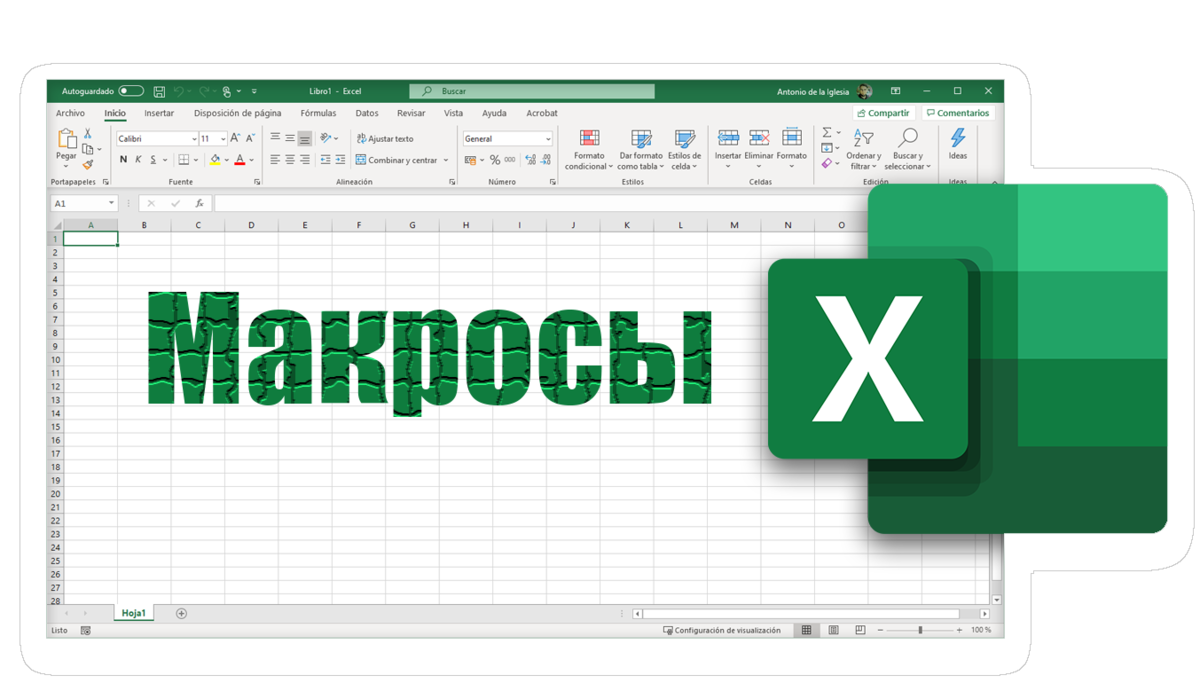Open Dar formato como tabla
This screenshot has height=699, width=1200.
[641, 150]
